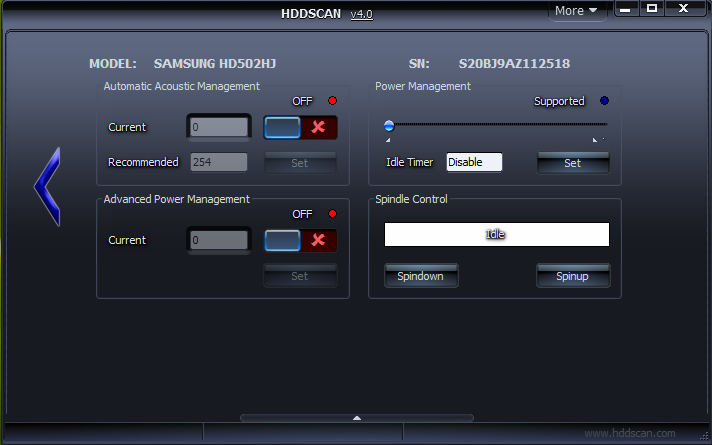Screen dimensions: 712x445
Task: Click the Recommended value field showing 254
Action: pyautogui.click(x=218, y=162)
